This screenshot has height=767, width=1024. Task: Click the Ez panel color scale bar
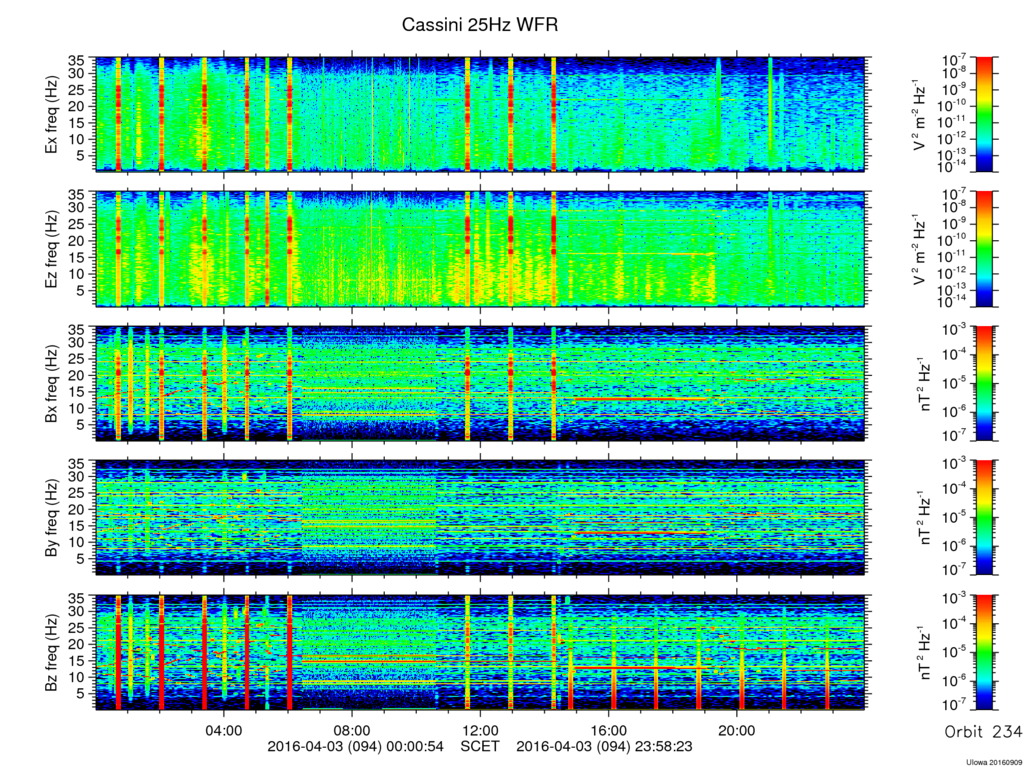984,249
